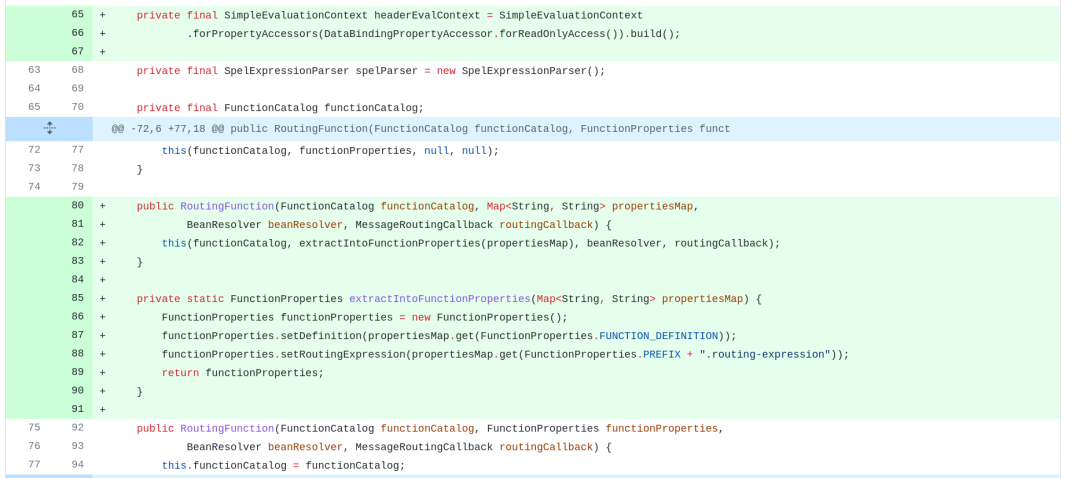The width and height of the screenshot is (1080, 478).
Task: Click old line number 65
Action: (x=34, y=107)
